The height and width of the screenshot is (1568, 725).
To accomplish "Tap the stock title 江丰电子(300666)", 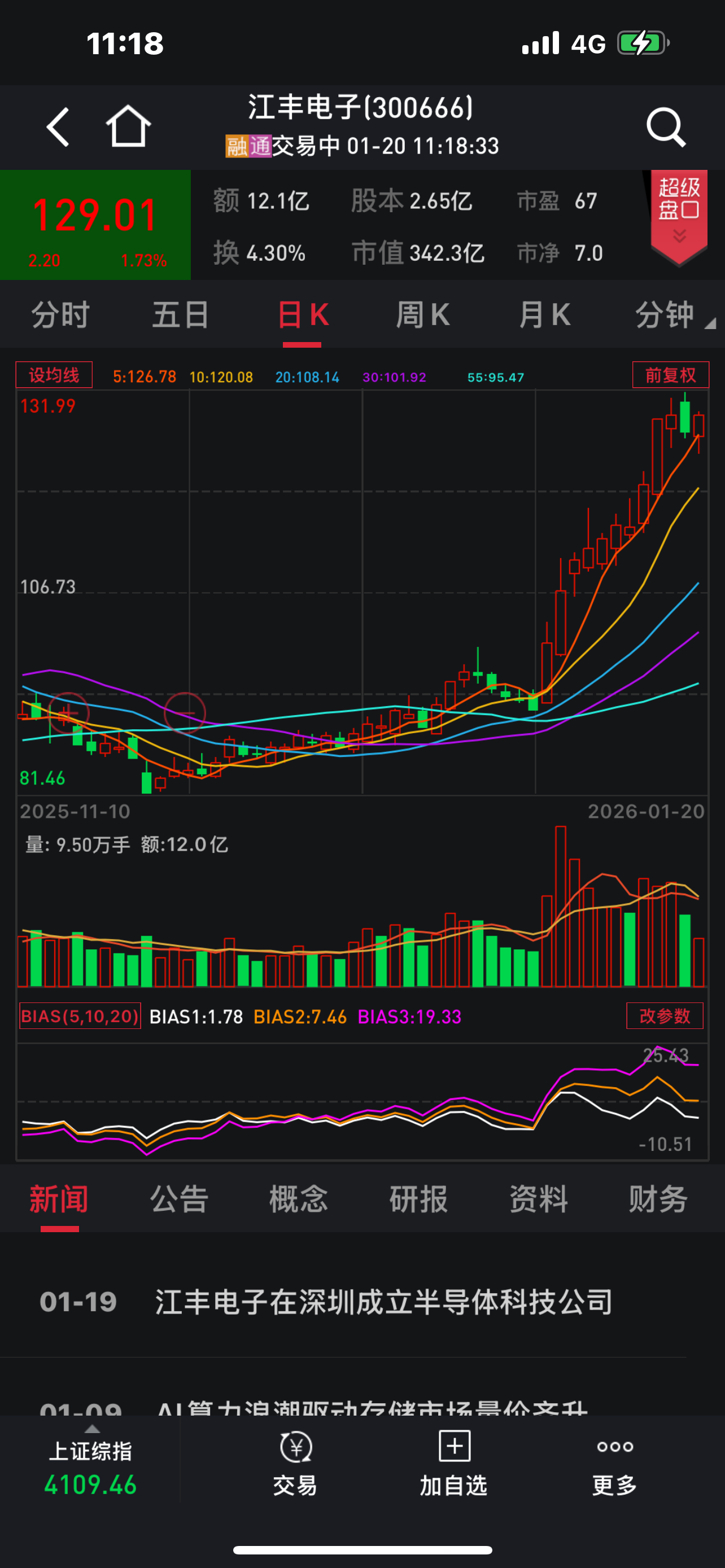I will click(361, 108).
